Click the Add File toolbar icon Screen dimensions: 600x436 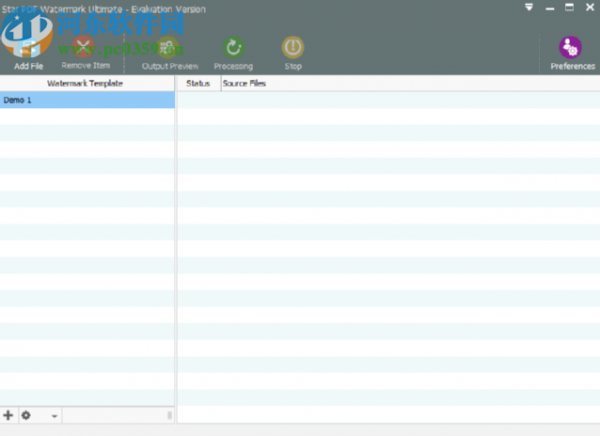(x=28, y=48)
